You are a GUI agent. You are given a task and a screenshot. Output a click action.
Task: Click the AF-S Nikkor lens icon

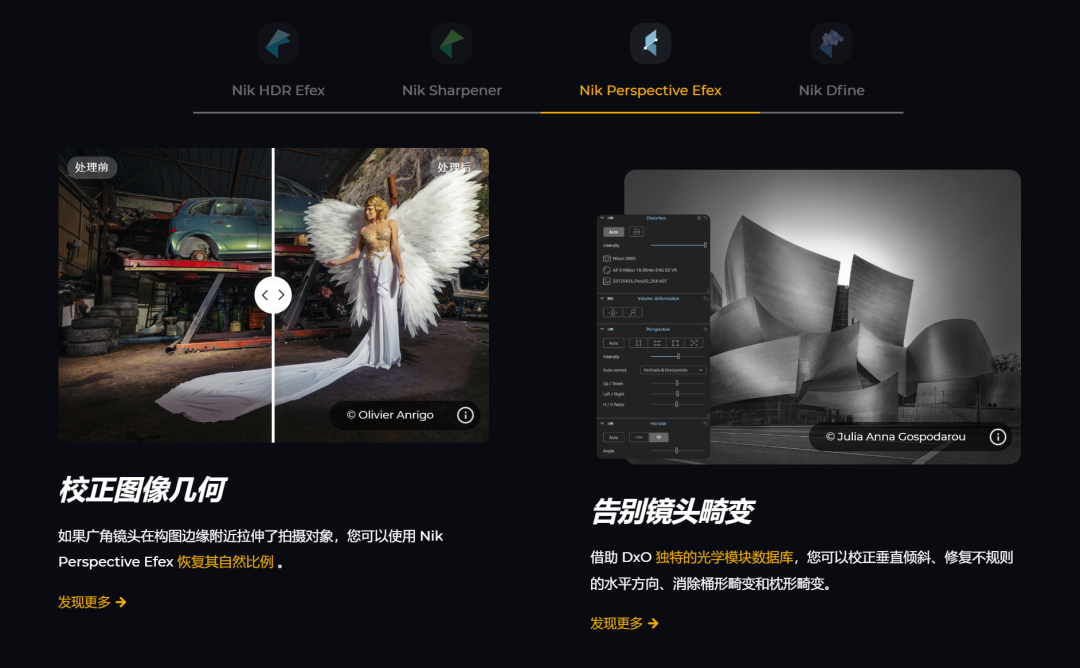(x=607, y=270)
